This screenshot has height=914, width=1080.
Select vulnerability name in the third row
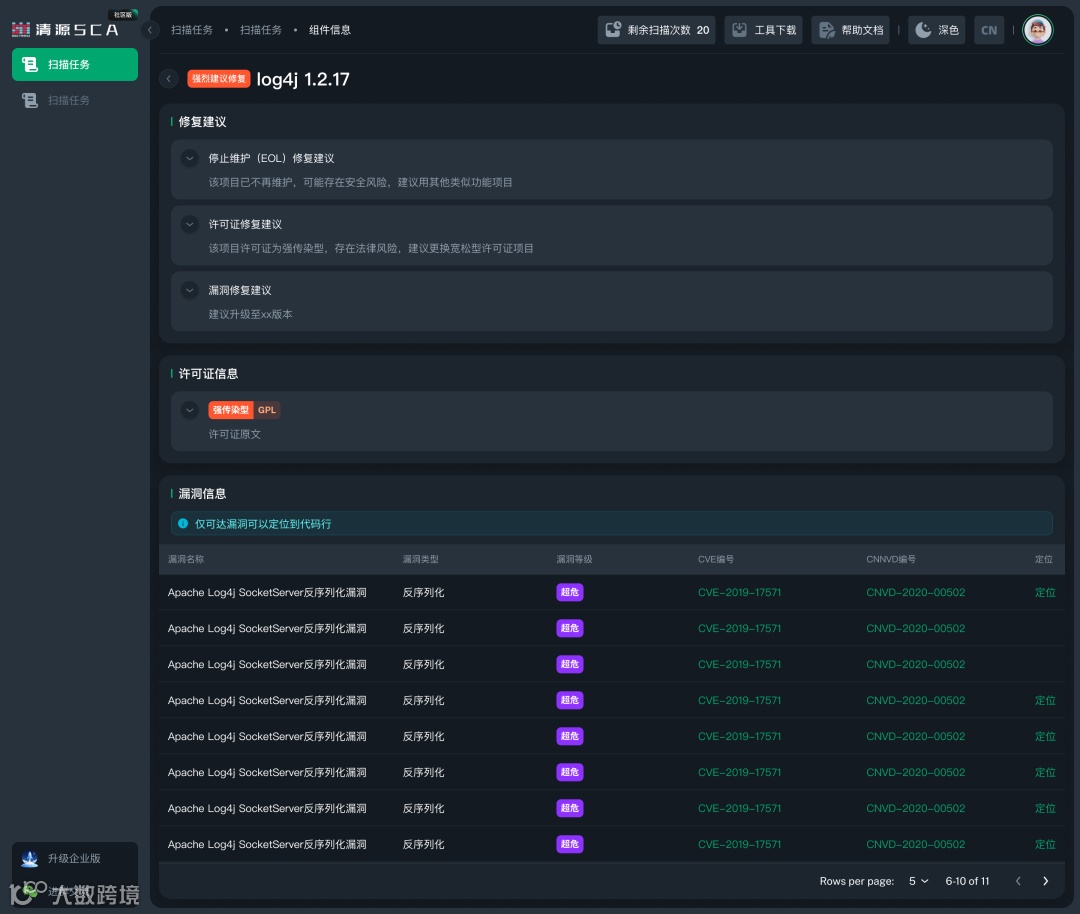[x=267, y=664]
